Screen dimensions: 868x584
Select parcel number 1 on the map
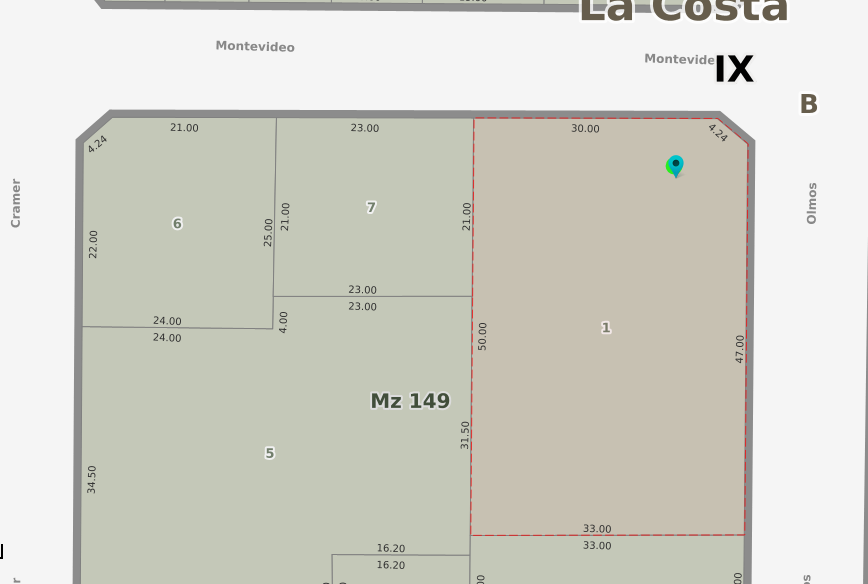click(x=605, y=328)
